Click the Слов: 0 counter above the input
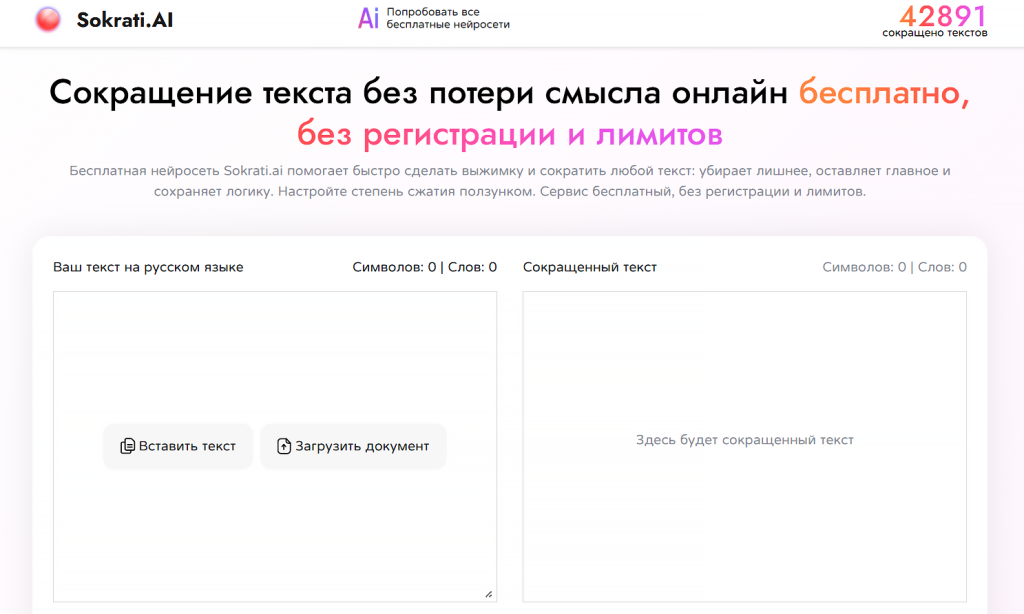The width and height of the screenshot is (1024, 614). (471, 266)
